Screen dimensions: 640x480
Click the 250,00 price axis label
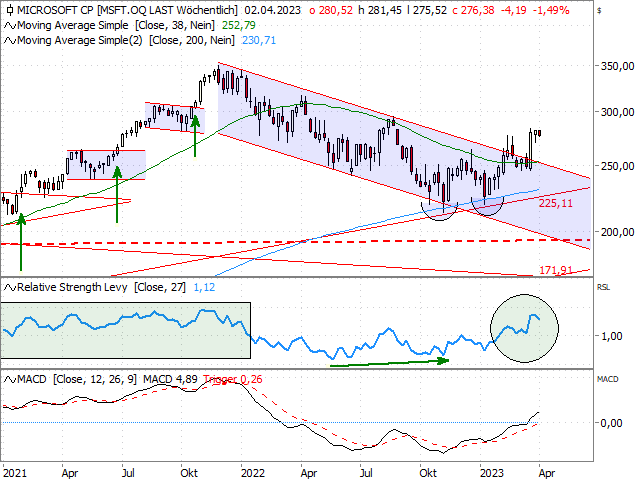617,167
